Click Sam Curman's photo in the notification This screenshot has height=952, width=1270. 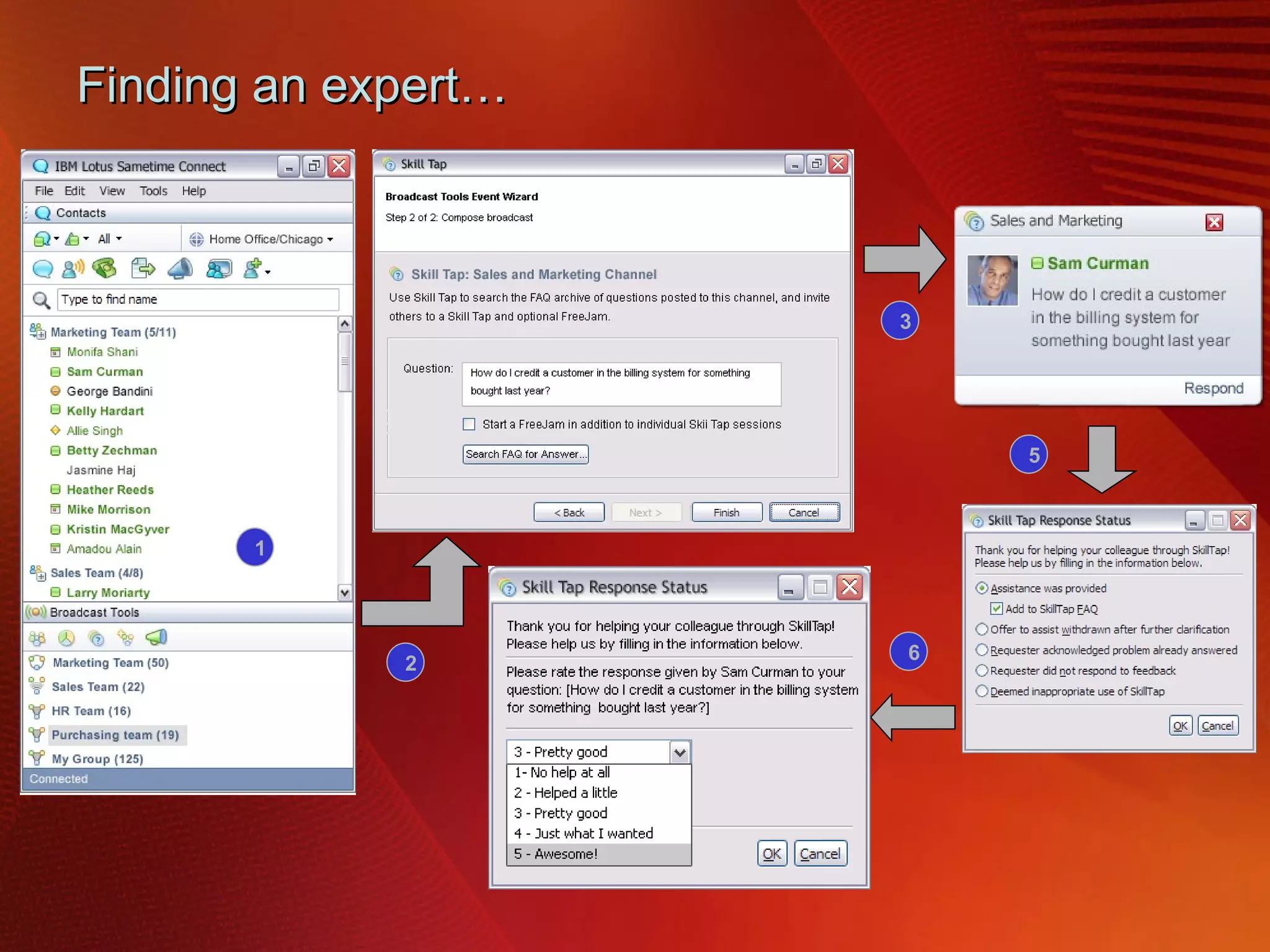click(x=992, y=280)
